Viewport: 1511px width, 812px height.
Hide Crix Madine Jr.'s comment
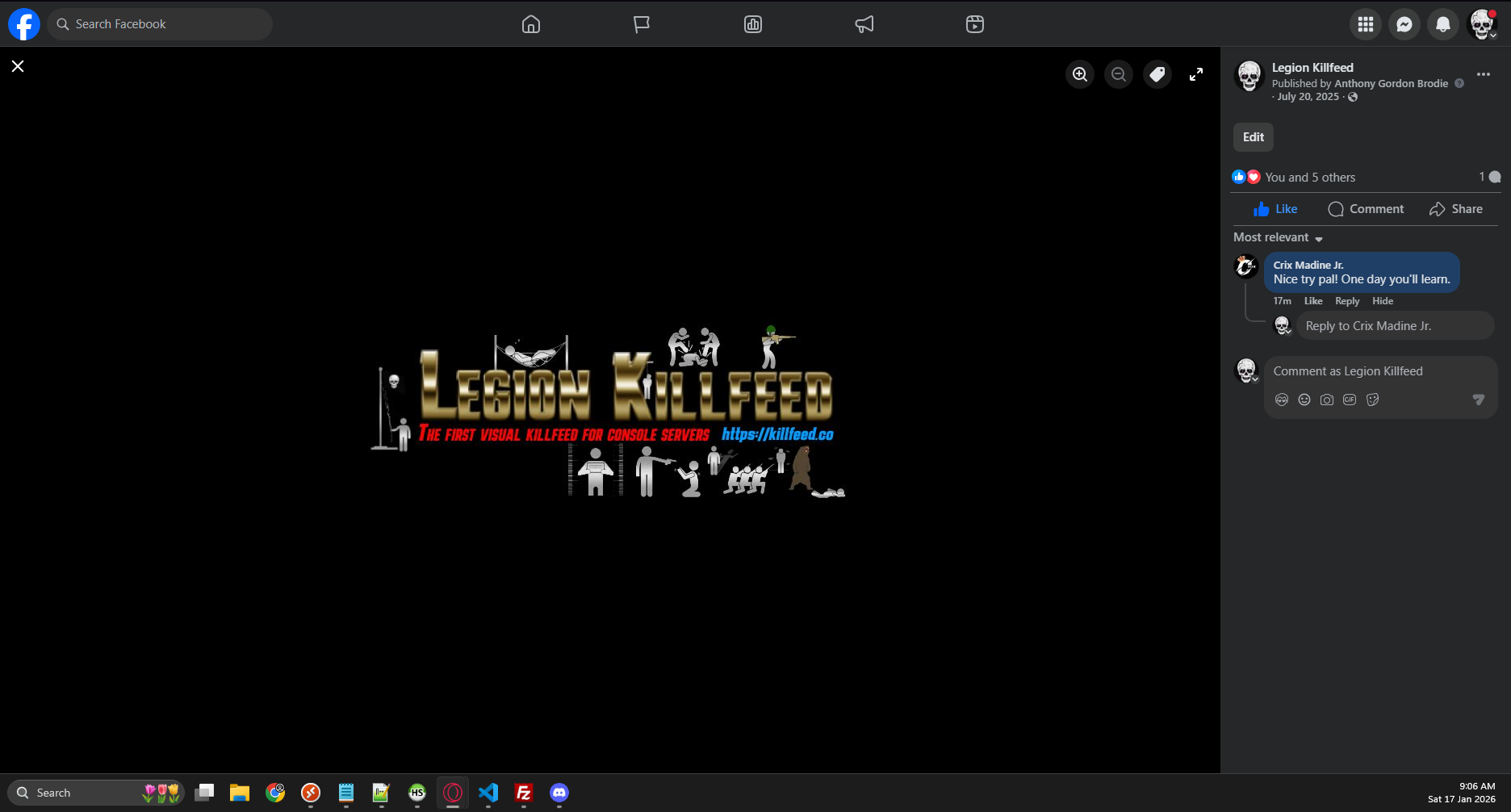(1383, 301)
